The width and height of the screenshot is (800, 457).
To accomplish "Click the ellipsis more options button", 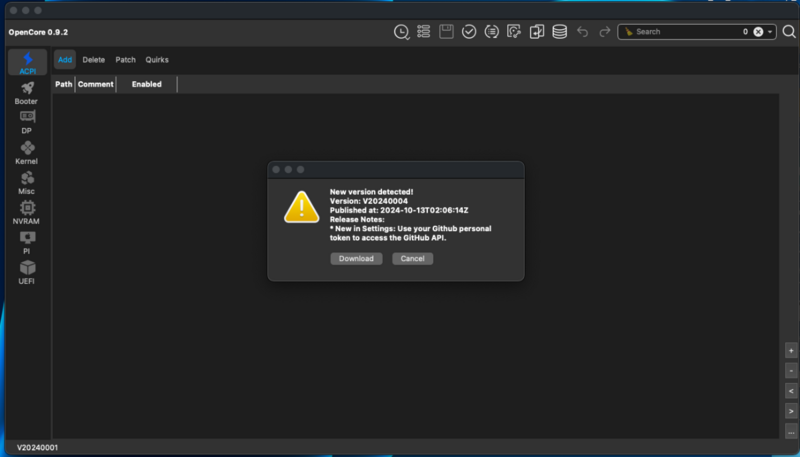I will coord(791,431).
